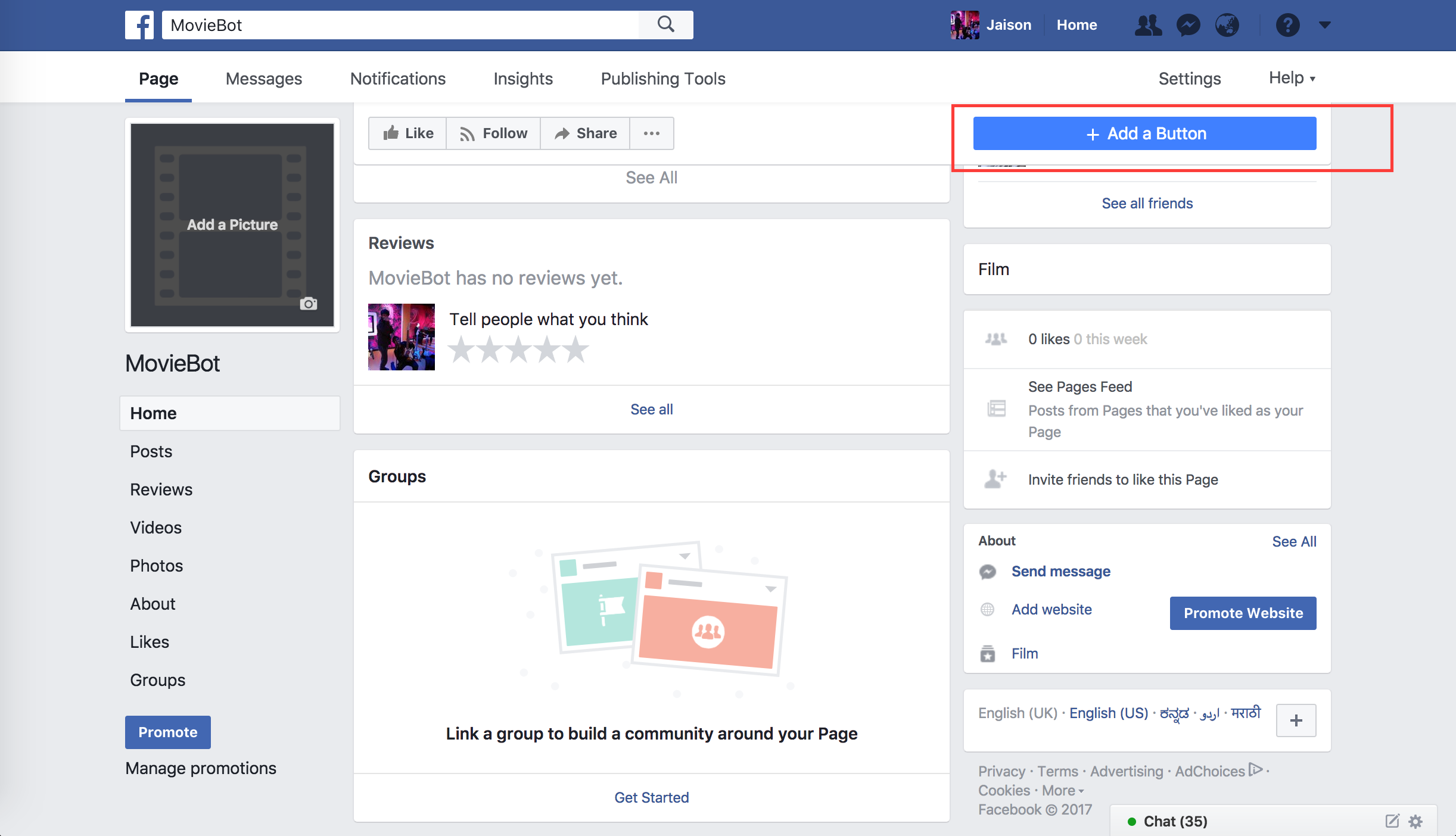Open chat settings gear icon
The height and width of the screenshot is (836, 1456).
click(x=1416, y=821)
